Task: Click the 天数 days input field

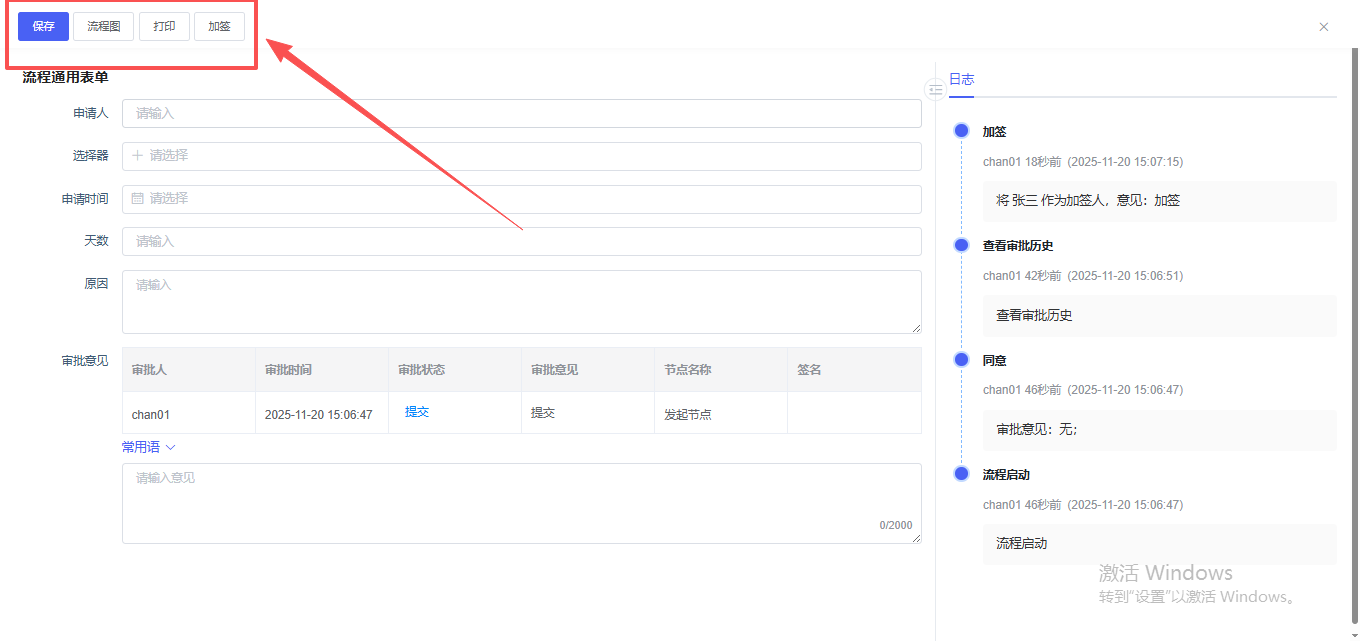Action: pos(521,241)
